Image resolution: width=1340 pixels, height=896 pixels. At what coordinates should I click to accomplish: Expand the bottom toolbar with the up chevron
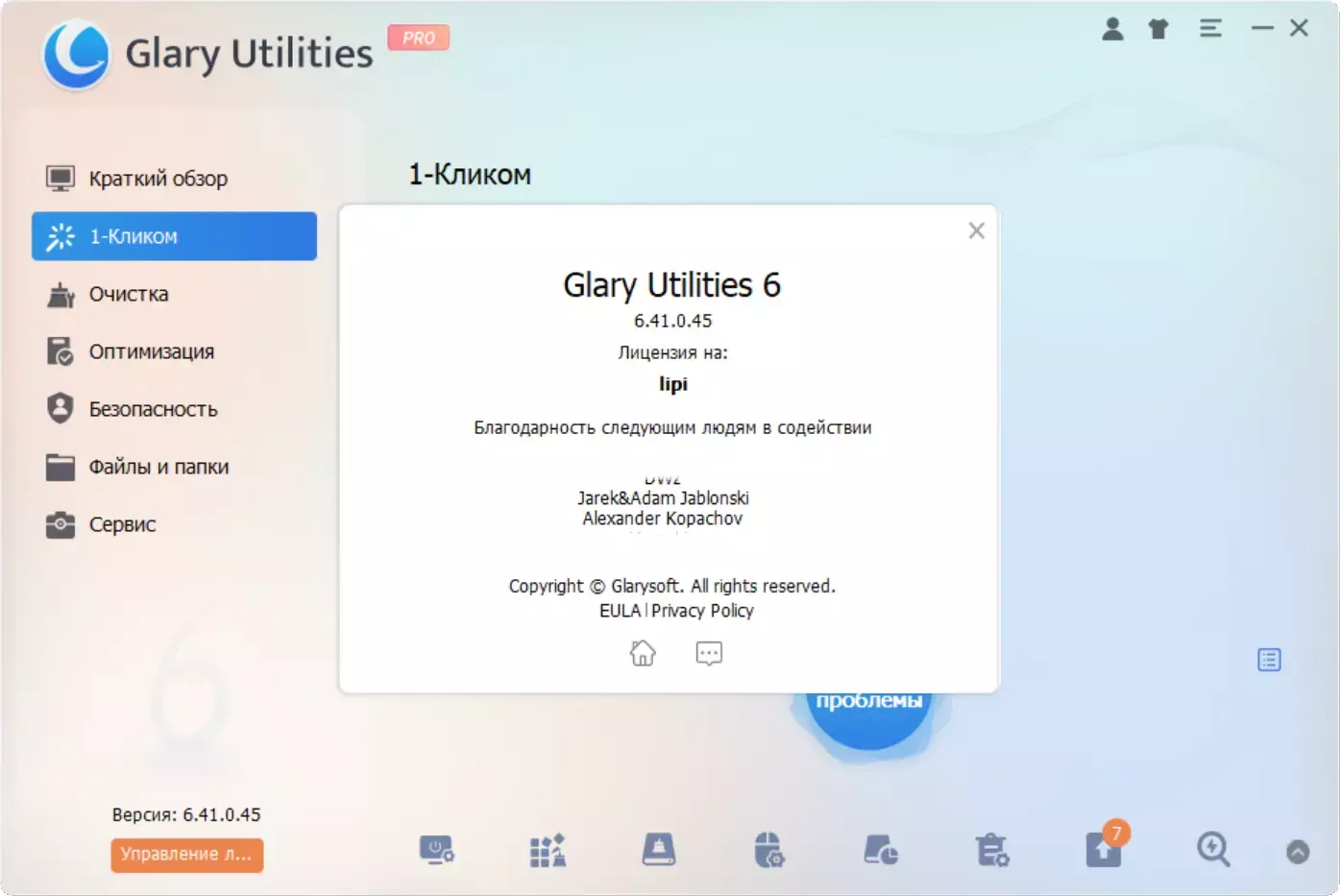pos(1298,852)
